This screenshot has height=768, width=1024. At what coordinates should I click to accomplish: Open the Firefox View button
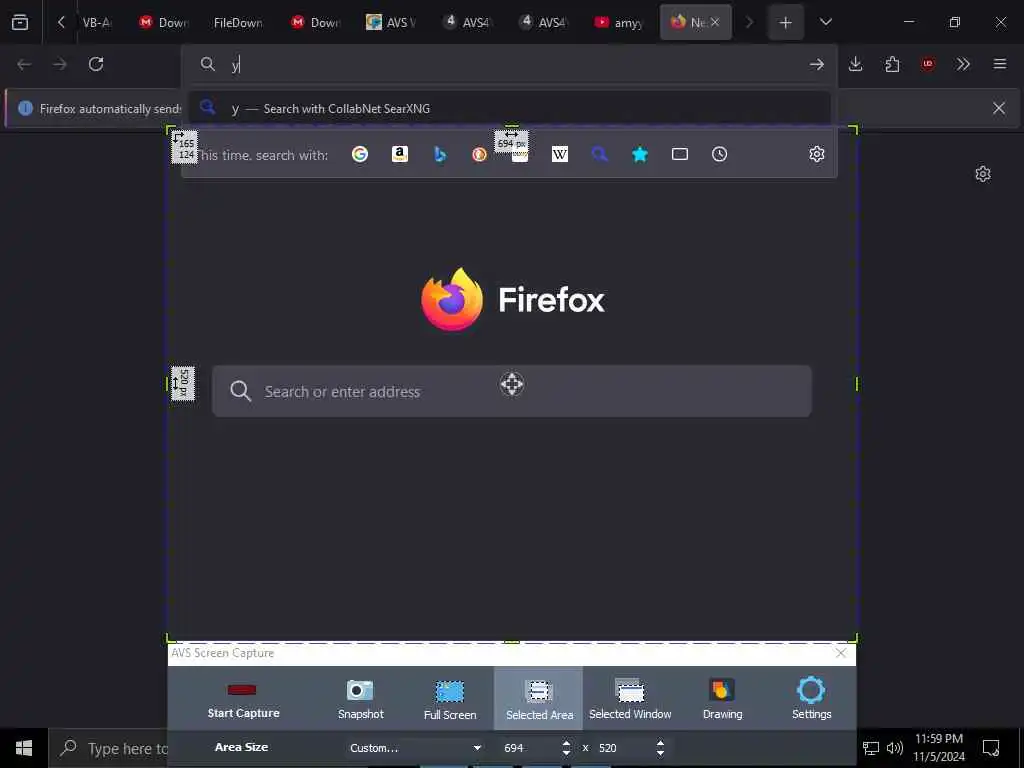tap(20, 22)
